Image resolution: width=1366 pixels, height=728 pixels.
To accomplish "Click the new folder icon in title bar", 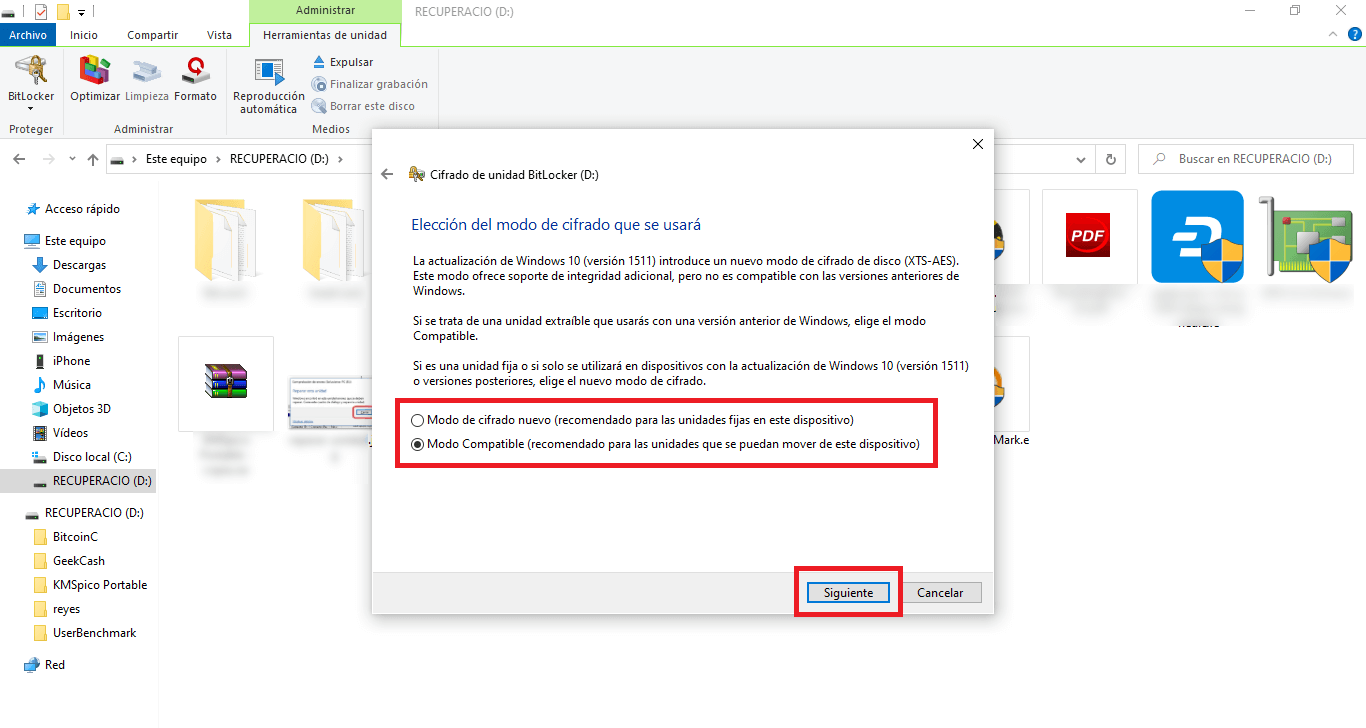I will pyautogui.click(x=63, y=12).
